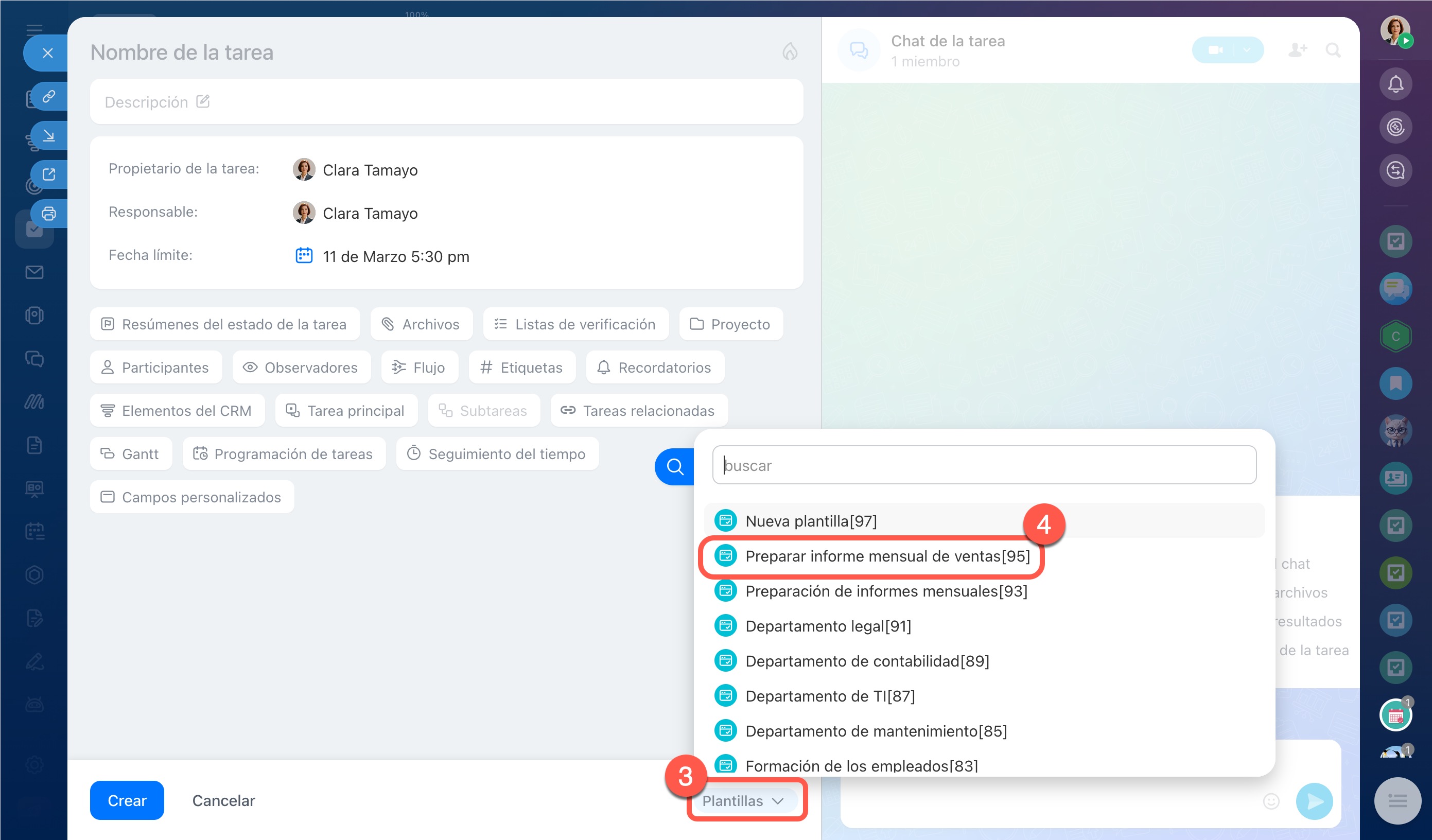Choose Departamento legal template
The width and height of the screenshot is (1432, 840).
point(827,626)
